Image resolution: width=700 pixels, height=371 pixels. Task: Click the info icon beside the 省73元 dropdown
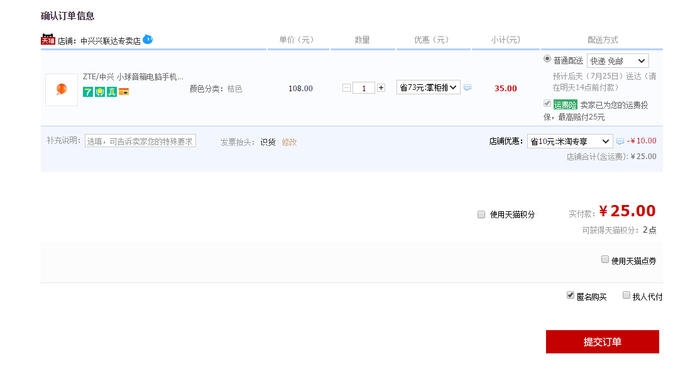467,88
